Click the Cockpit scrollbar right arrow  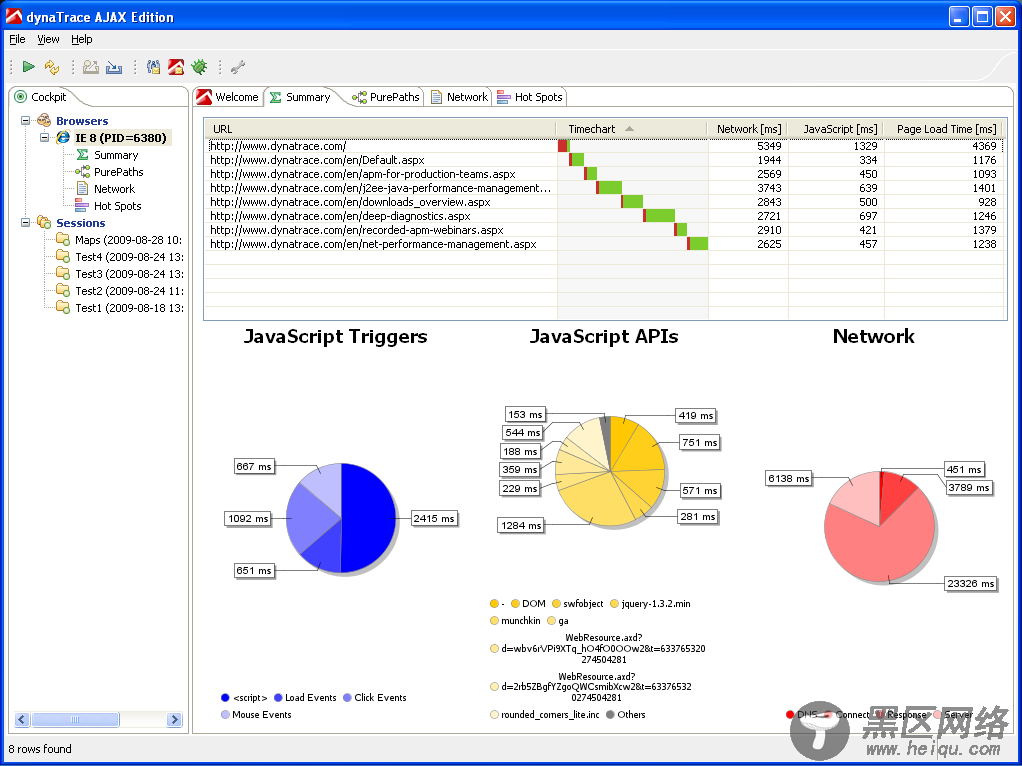click(174, 720)
